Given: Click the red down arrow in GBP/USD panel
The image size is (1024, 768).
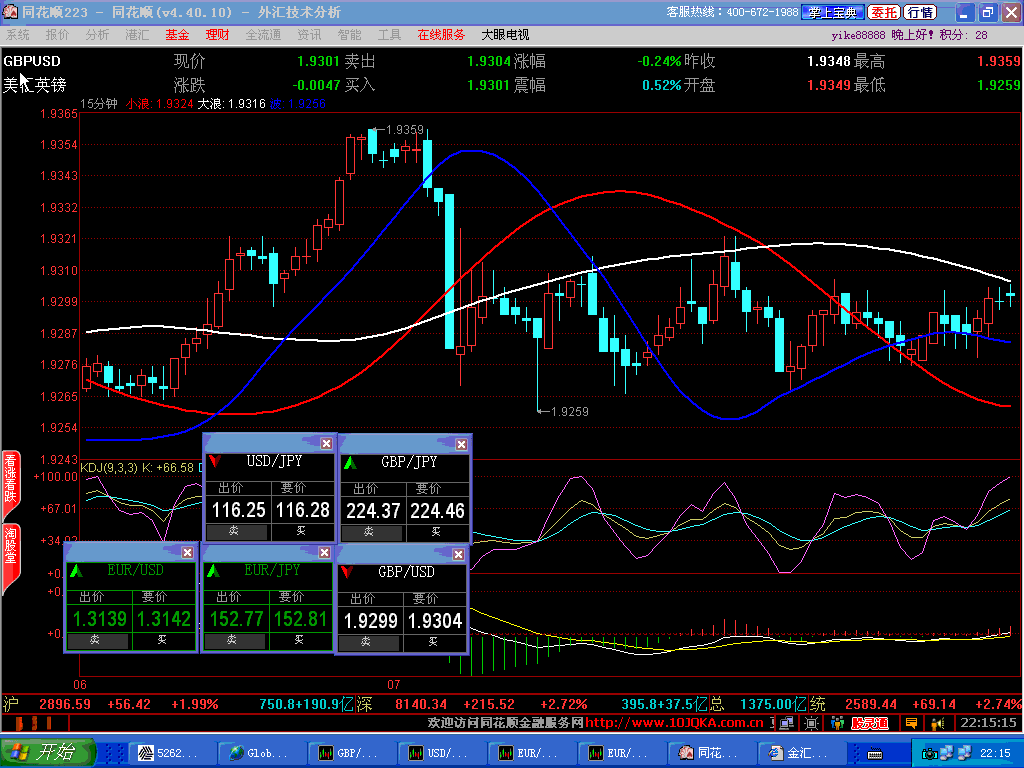Looking at the screenshot, I should 347,573.
